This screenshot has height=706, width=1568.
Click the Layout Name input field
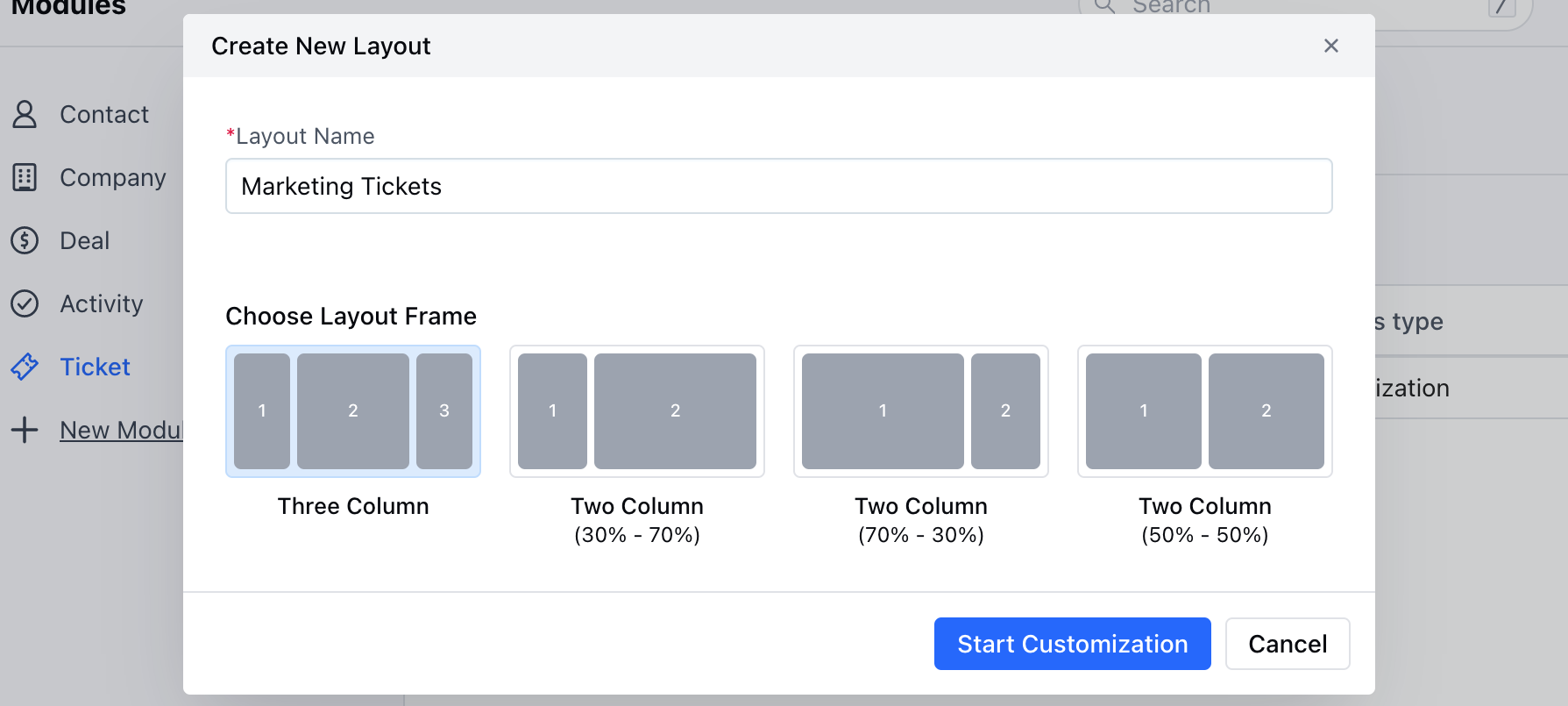coord(779,186)
